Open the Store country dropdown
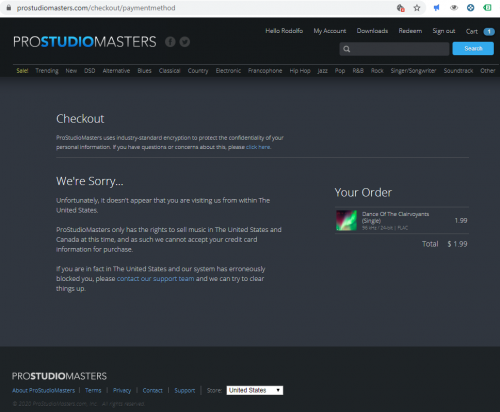500x412 pixels. tap(255, 390)
